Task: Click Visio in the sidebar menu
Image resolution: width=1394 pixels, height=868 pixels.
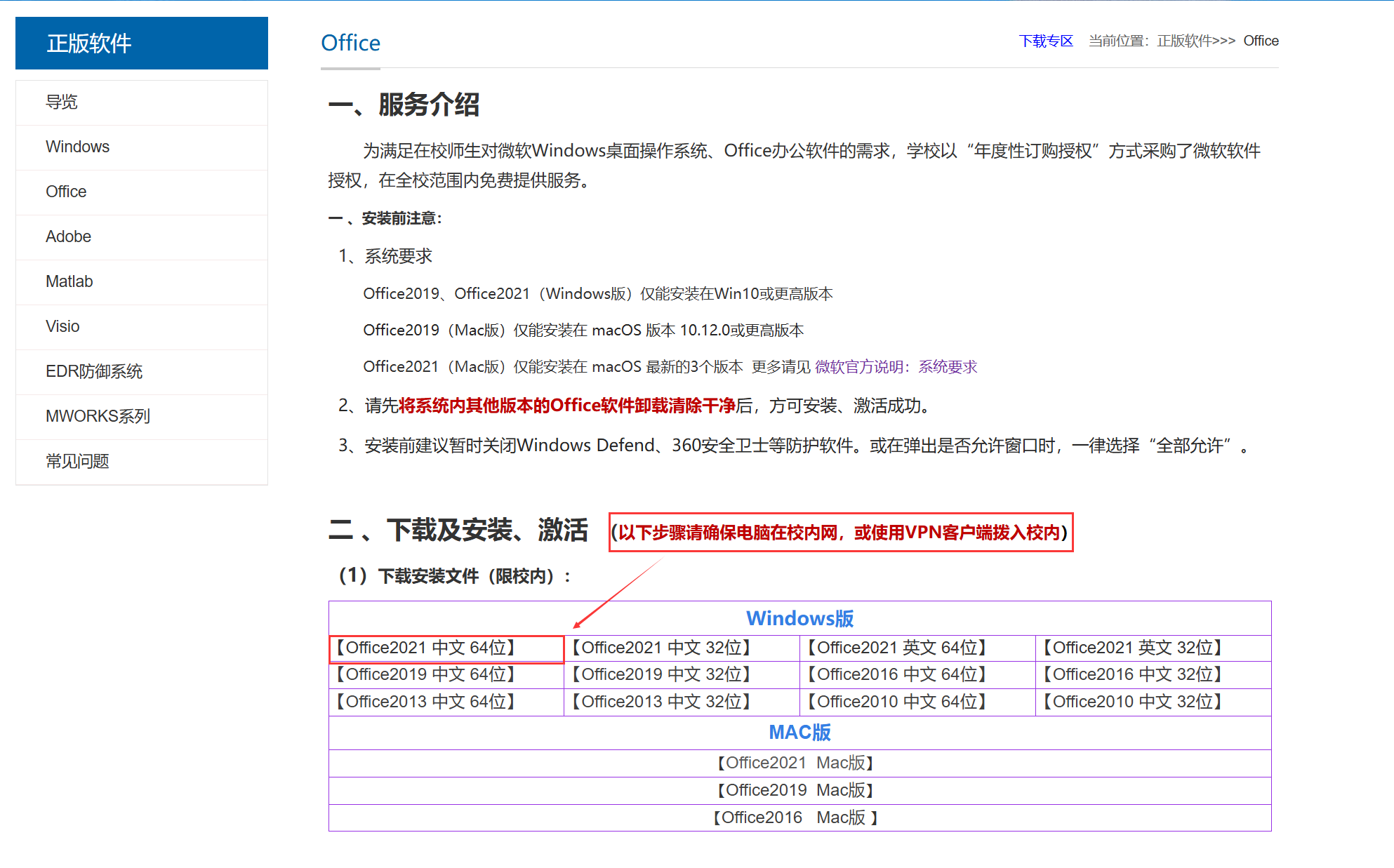Action: click(62, 327)
